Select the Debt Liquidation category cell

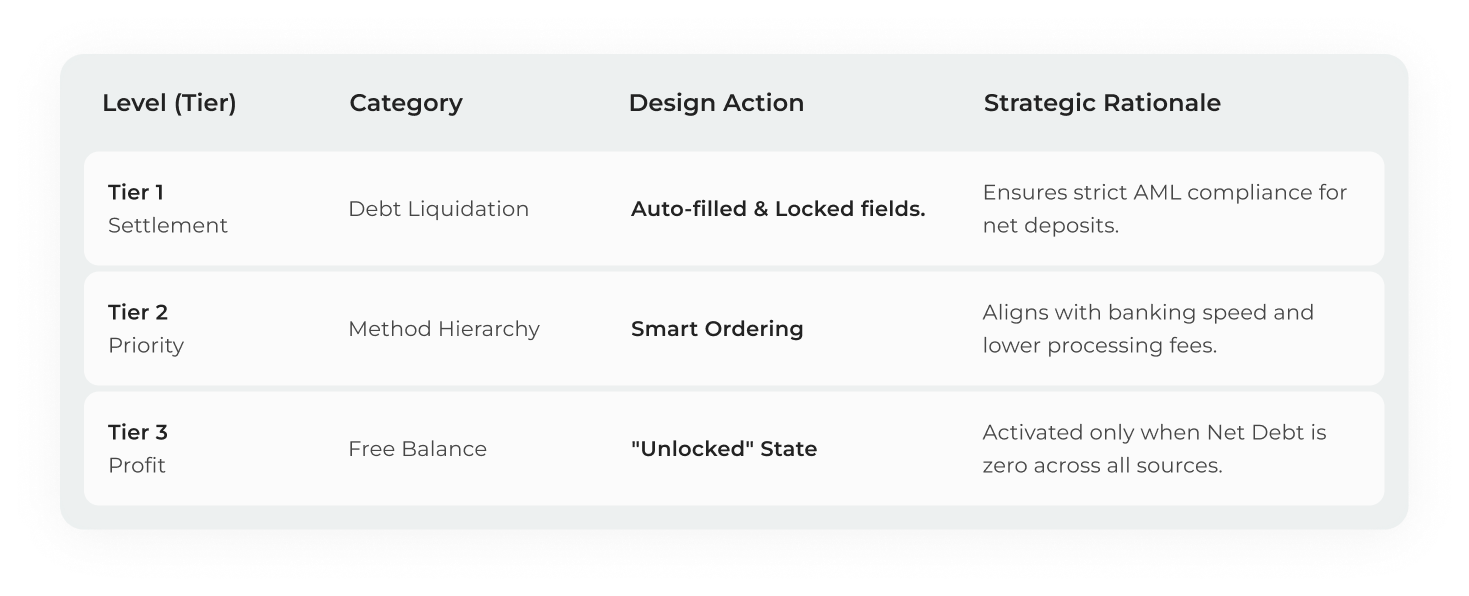(x=438, y=209)
